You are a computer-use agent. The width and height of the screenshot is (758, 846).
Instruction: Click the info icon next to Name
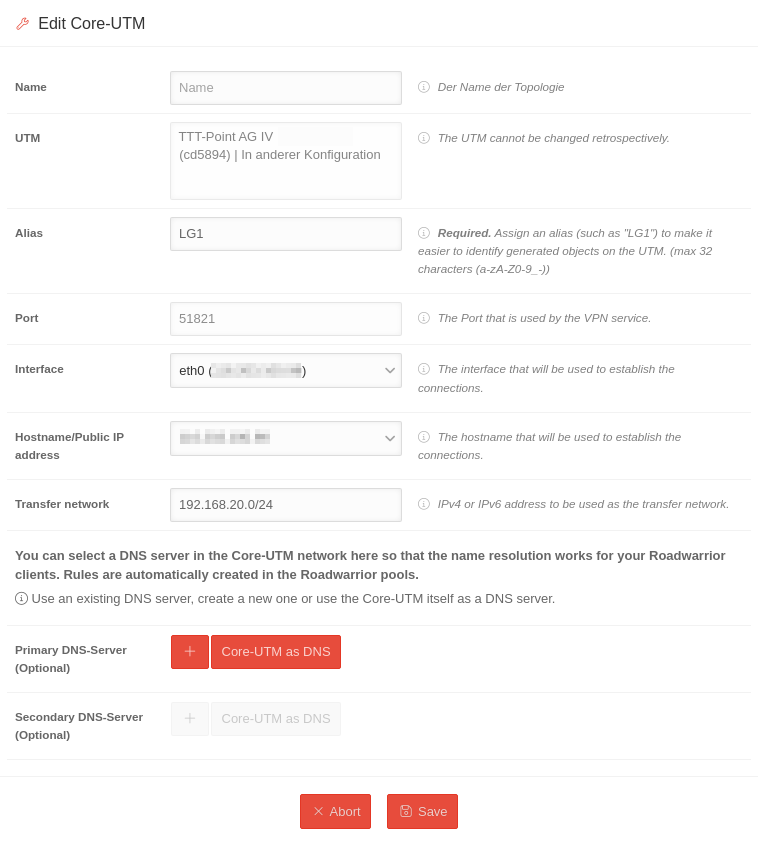click(x=424, y=87)
